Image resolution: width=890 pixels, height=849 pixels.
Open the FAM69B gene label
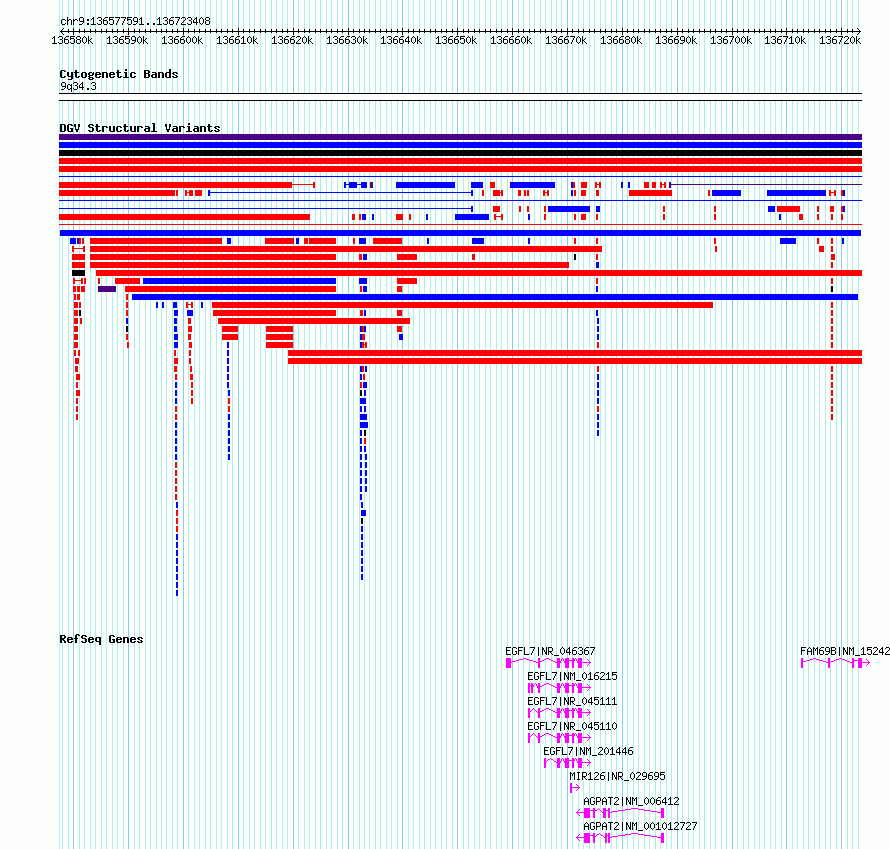(845, 651)
